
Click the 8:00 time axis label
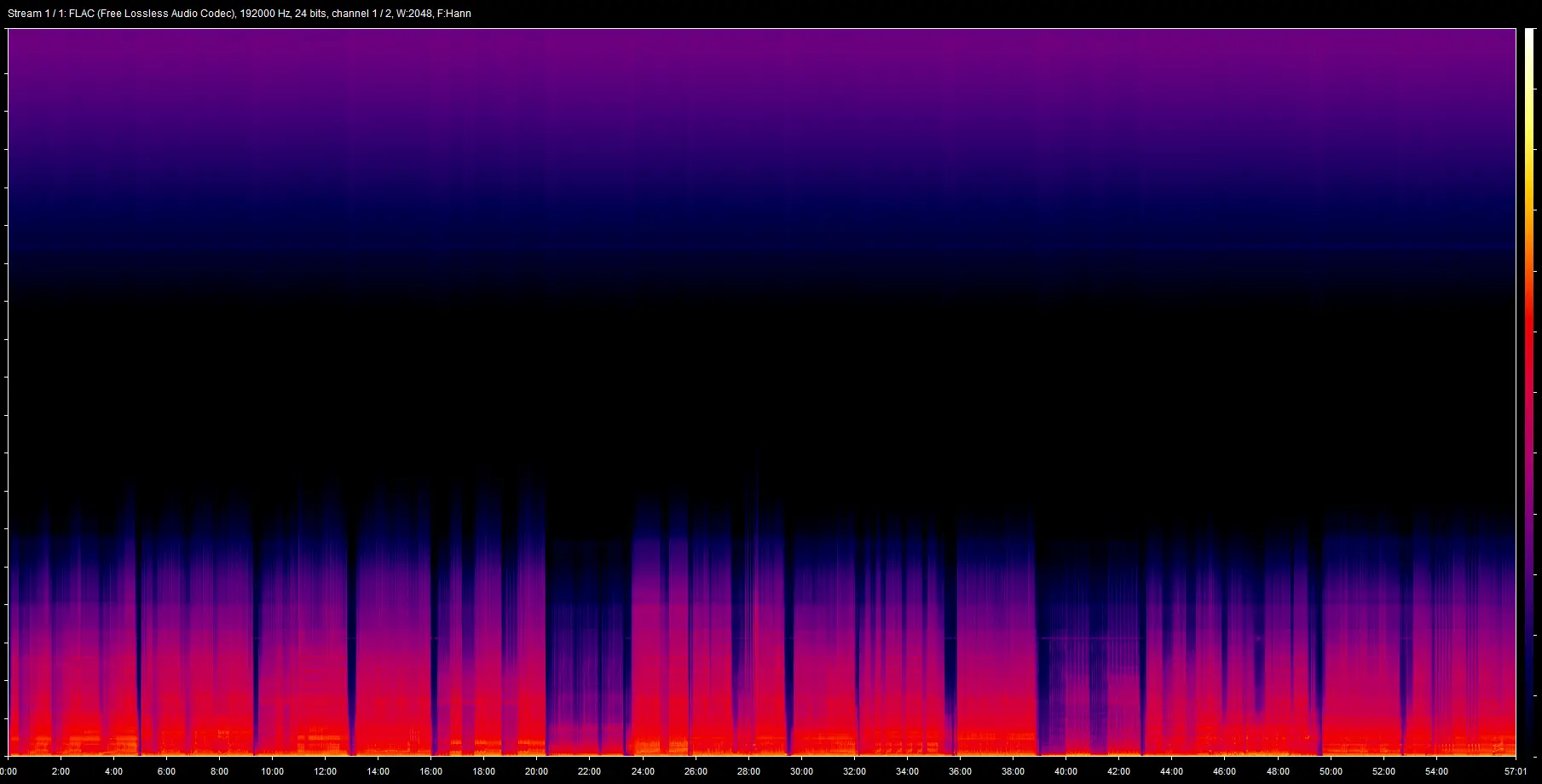click(x=219, y=771)
